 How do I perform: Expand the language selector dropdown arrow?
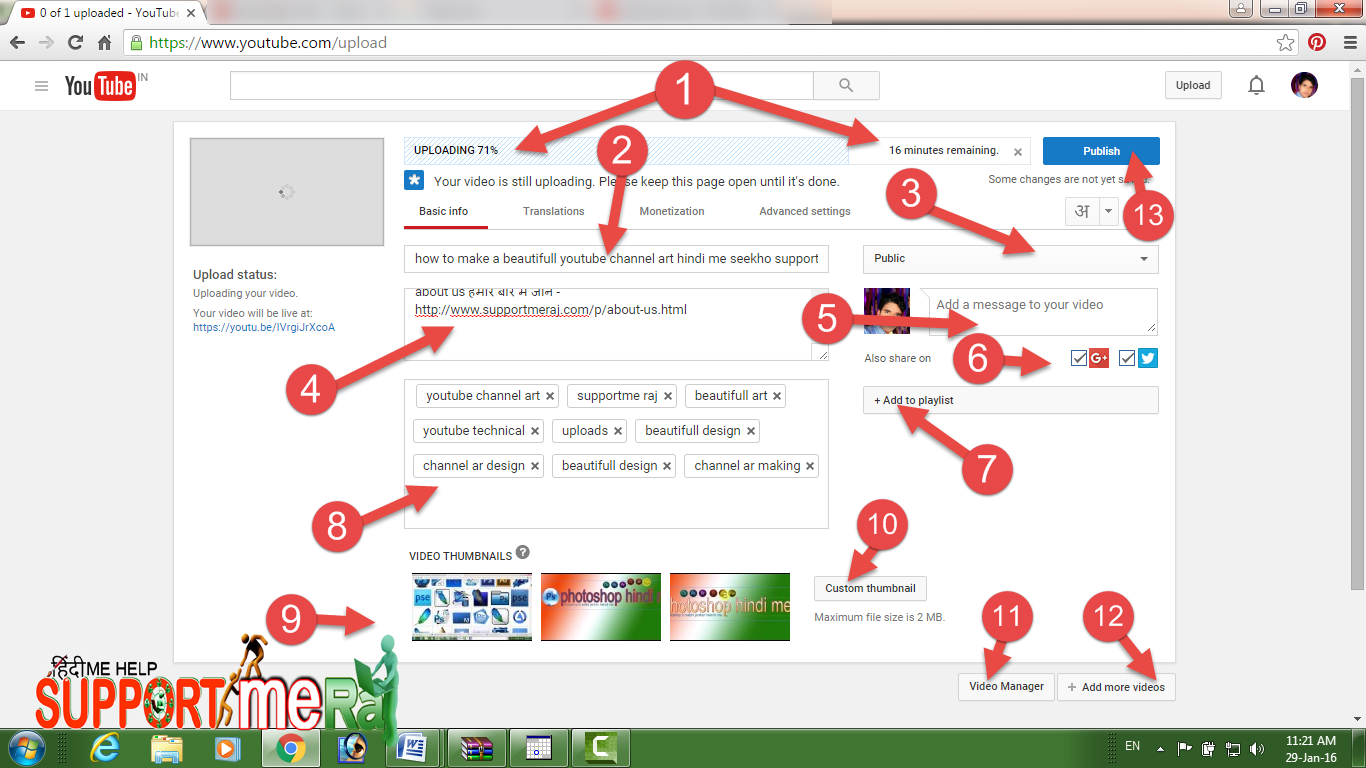click(x=1108, y=212)
